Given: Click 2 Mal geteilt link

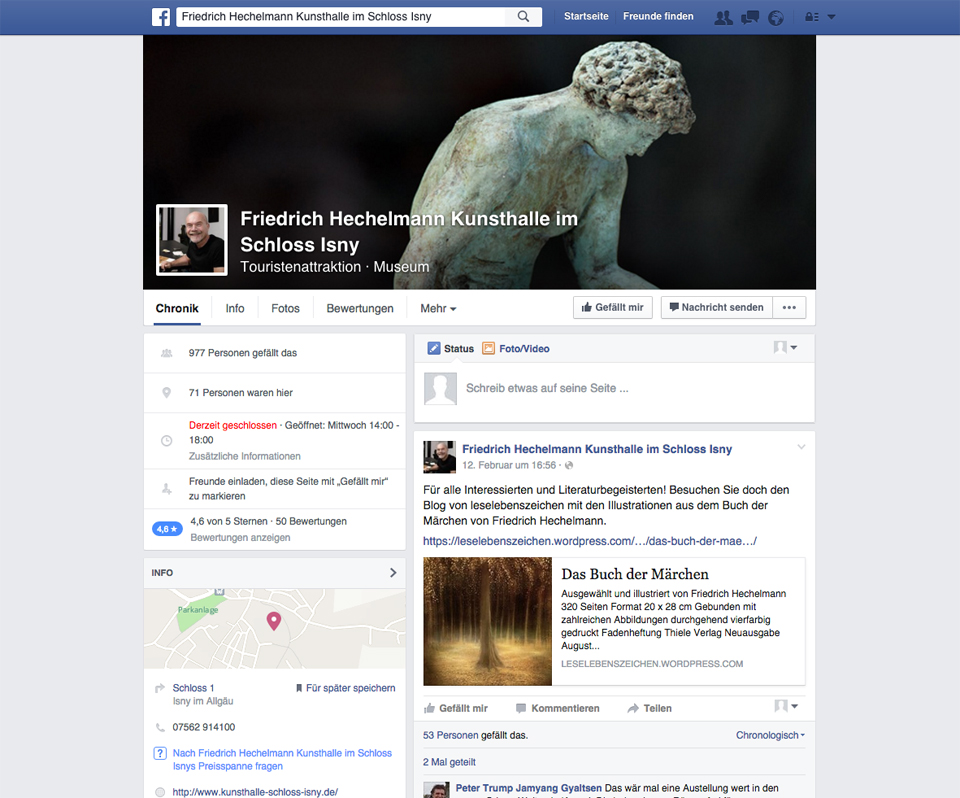Looking at the screenshot, I should coord(449,762).
